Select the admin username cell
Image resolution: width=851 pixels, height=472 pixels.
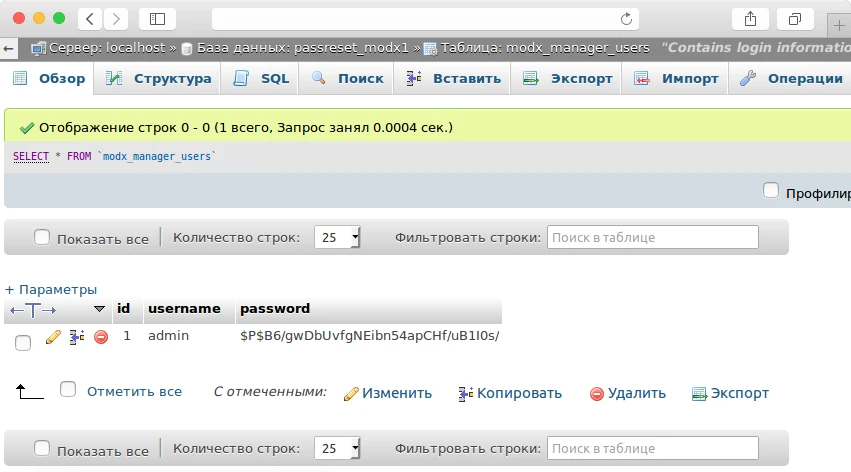168,336
